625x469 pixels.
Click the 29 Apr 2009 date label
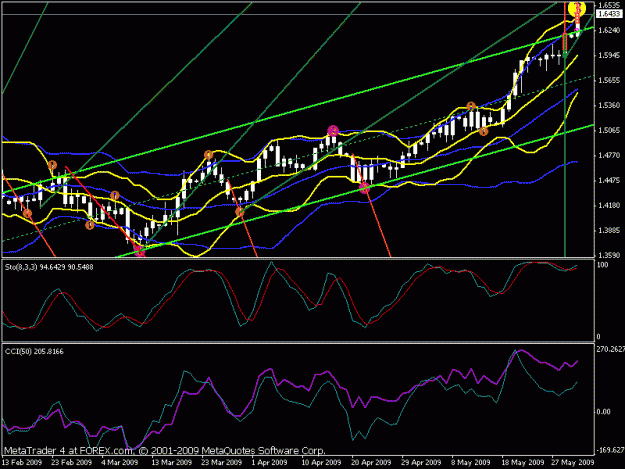(421, 463)
